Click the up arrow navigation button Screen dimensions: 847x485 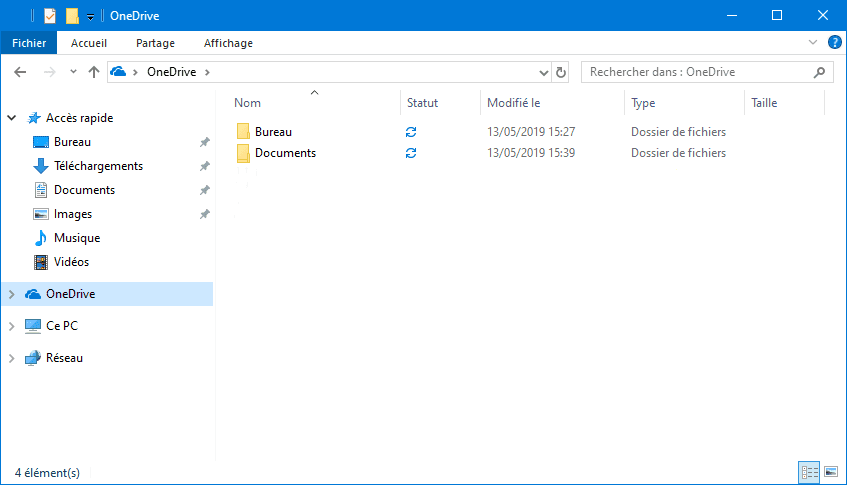pos(94,72)
